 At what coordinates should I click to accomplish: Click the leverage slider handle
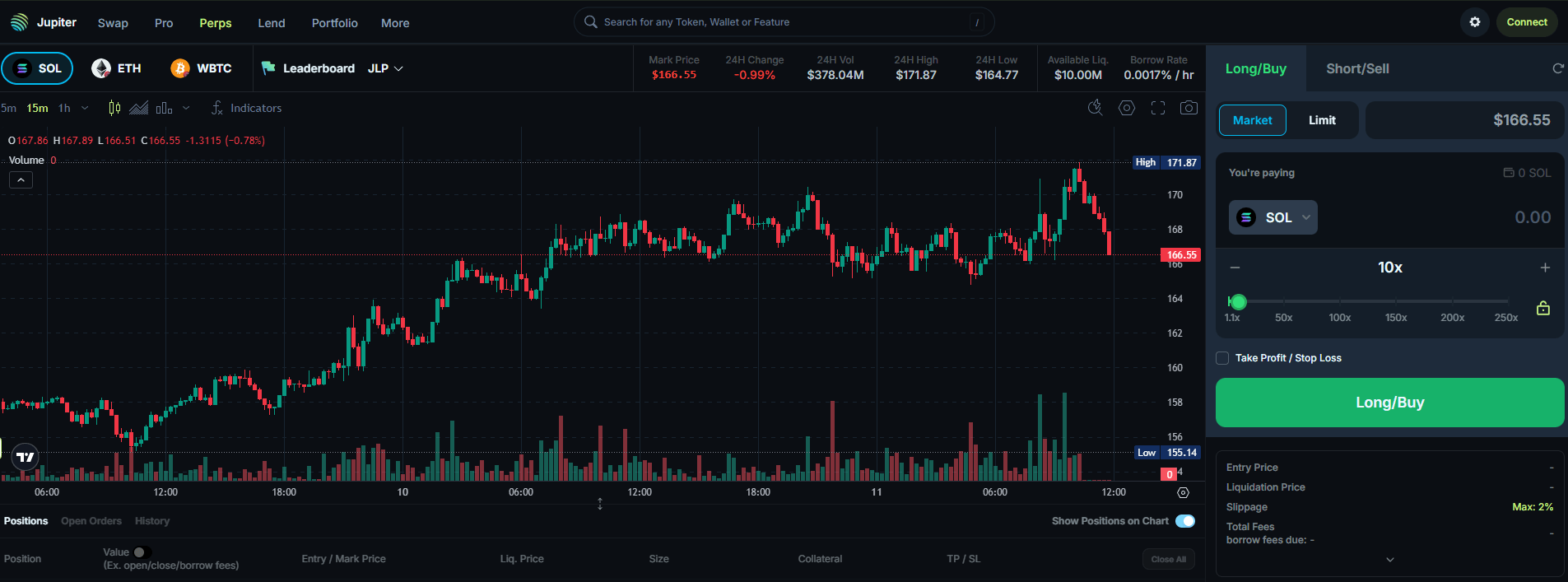1238,302
